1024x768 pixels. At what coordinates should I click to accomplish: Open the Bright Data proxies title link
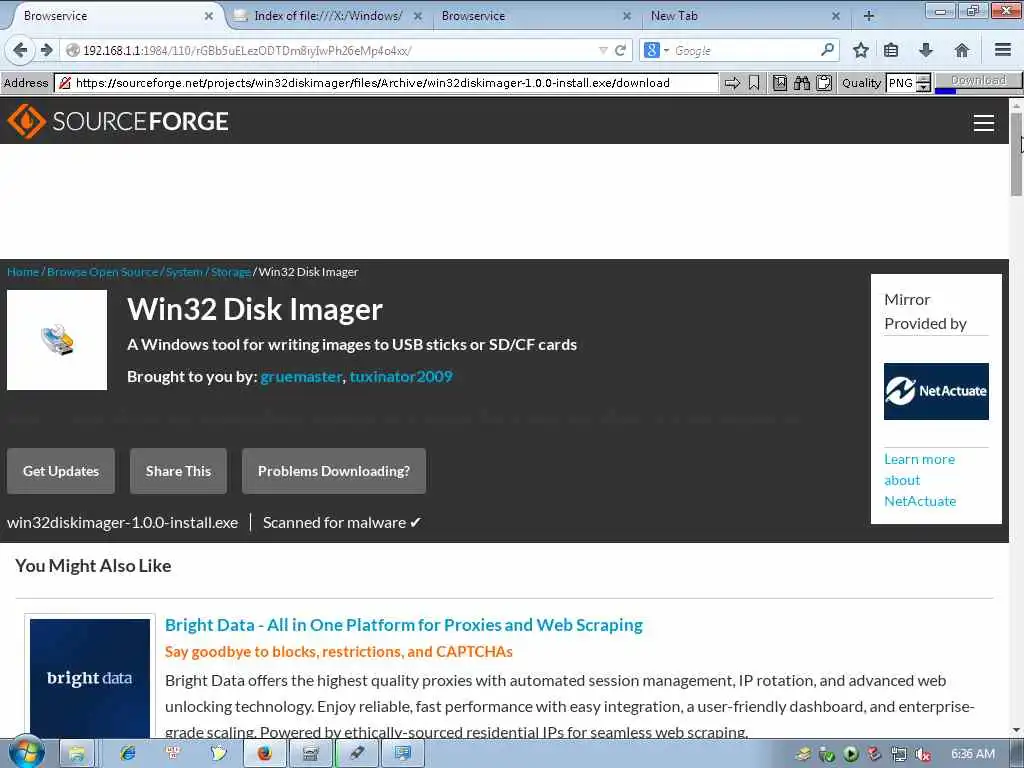[404, 625]
